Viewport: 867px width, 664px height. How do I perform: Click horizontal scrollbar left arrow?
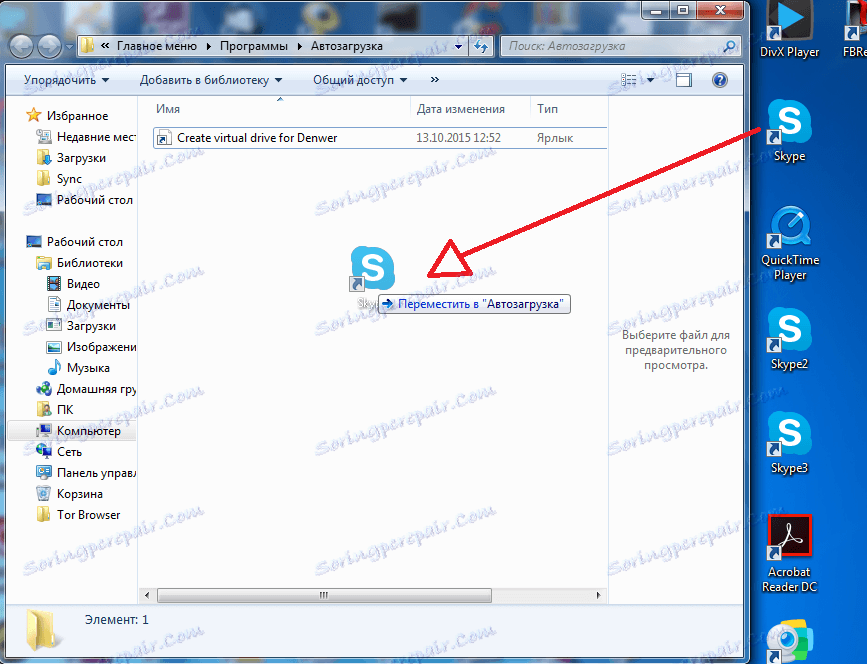click(147, 595)
